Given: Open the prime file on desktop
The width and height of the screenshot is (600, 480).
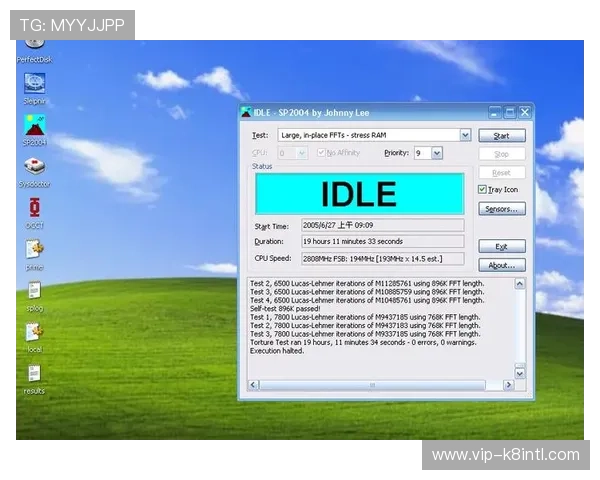Looking at the screenshot, I should (x=34, y=250).
